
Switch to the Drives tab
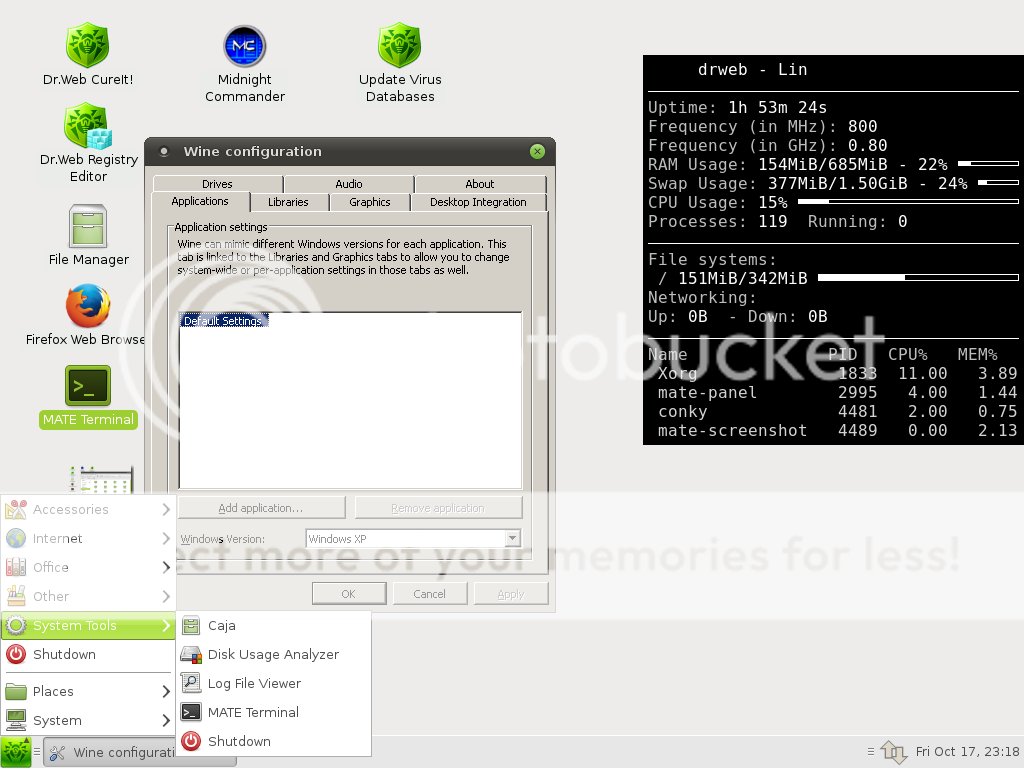tap(217, 184)
